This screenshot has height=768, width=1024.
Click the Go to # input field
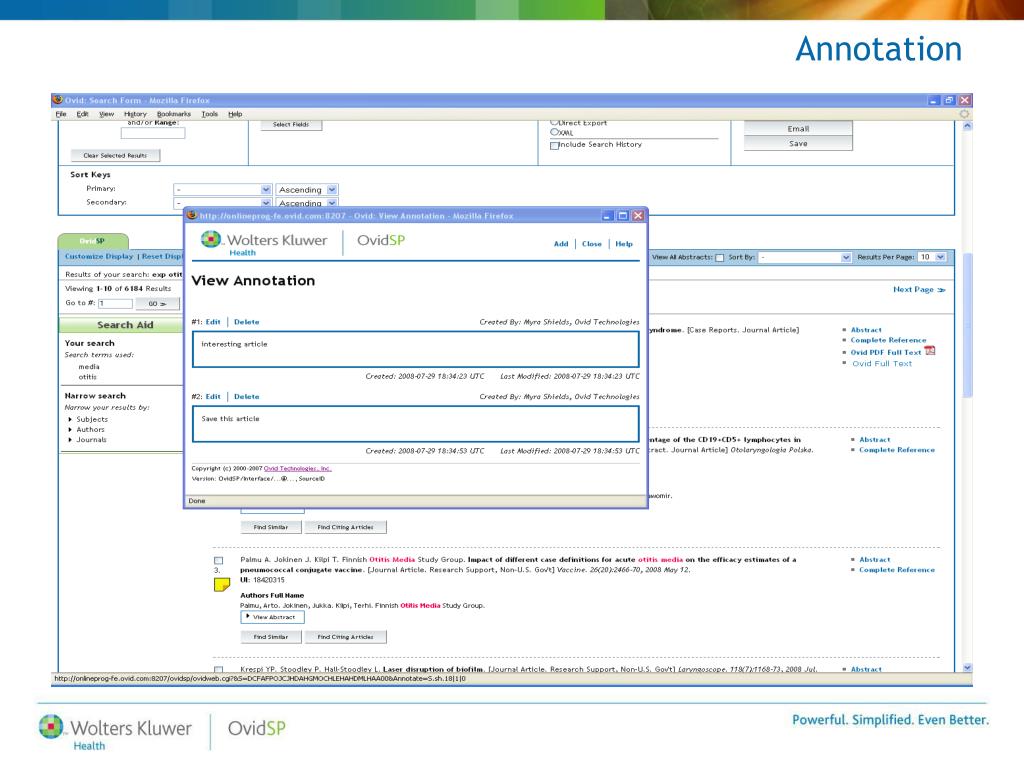(x=116, y=304)
